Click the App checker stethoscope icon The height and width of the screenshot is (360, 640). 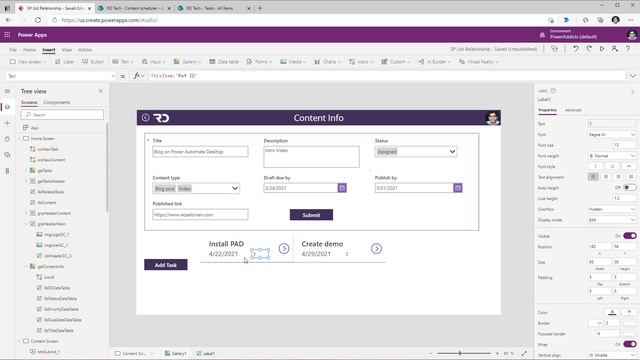(554, 49)
